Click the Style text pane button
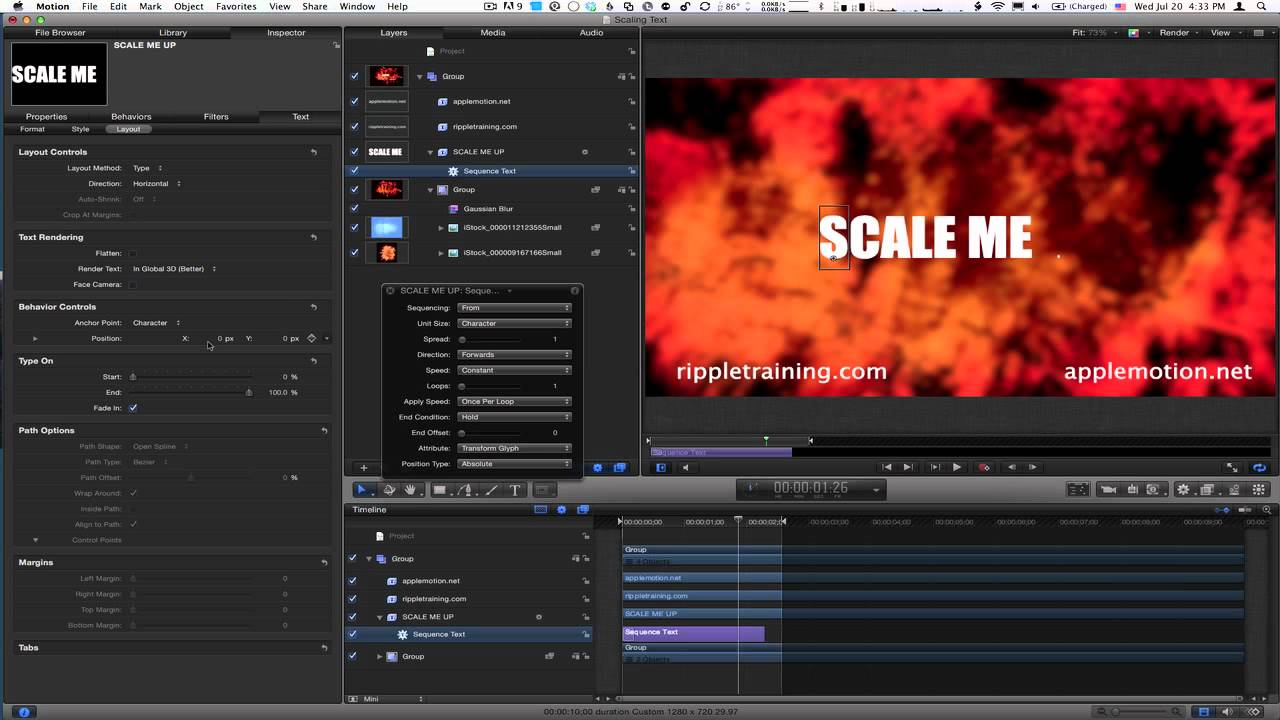This screenshot has height=720, width=1280. 80,129
